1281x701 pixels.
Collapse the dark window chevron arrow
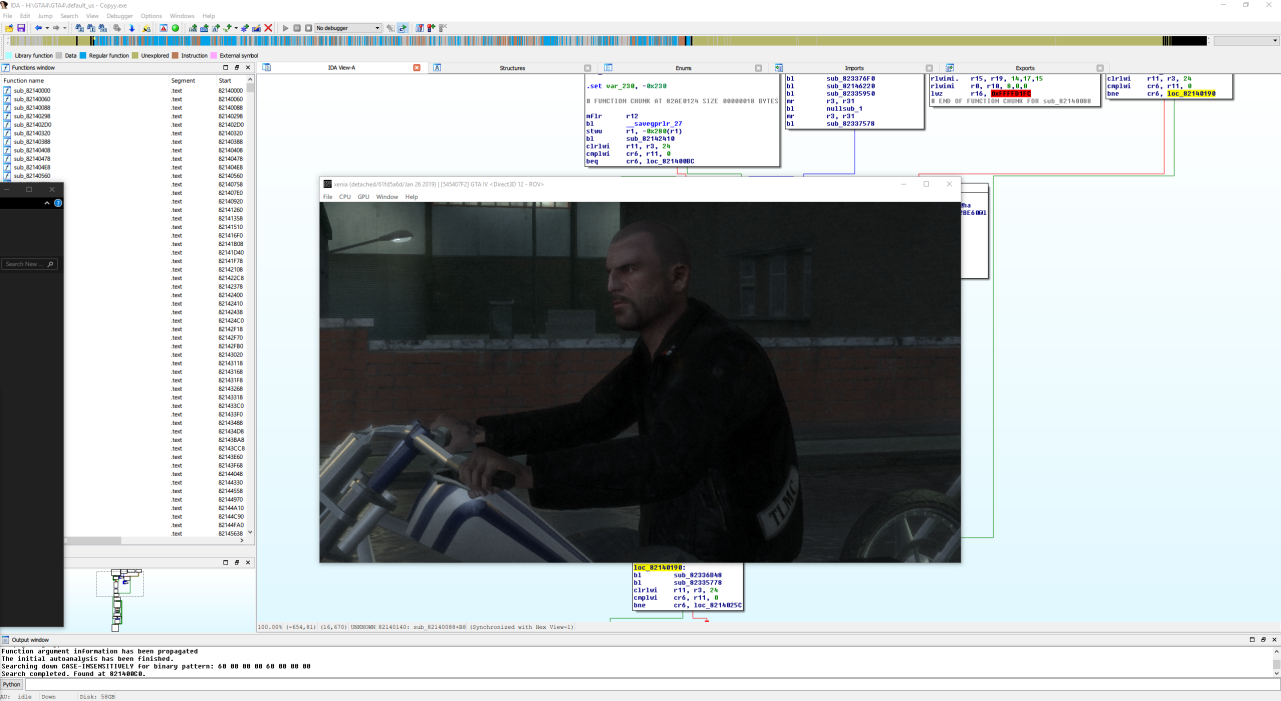(x=47, y=203)
